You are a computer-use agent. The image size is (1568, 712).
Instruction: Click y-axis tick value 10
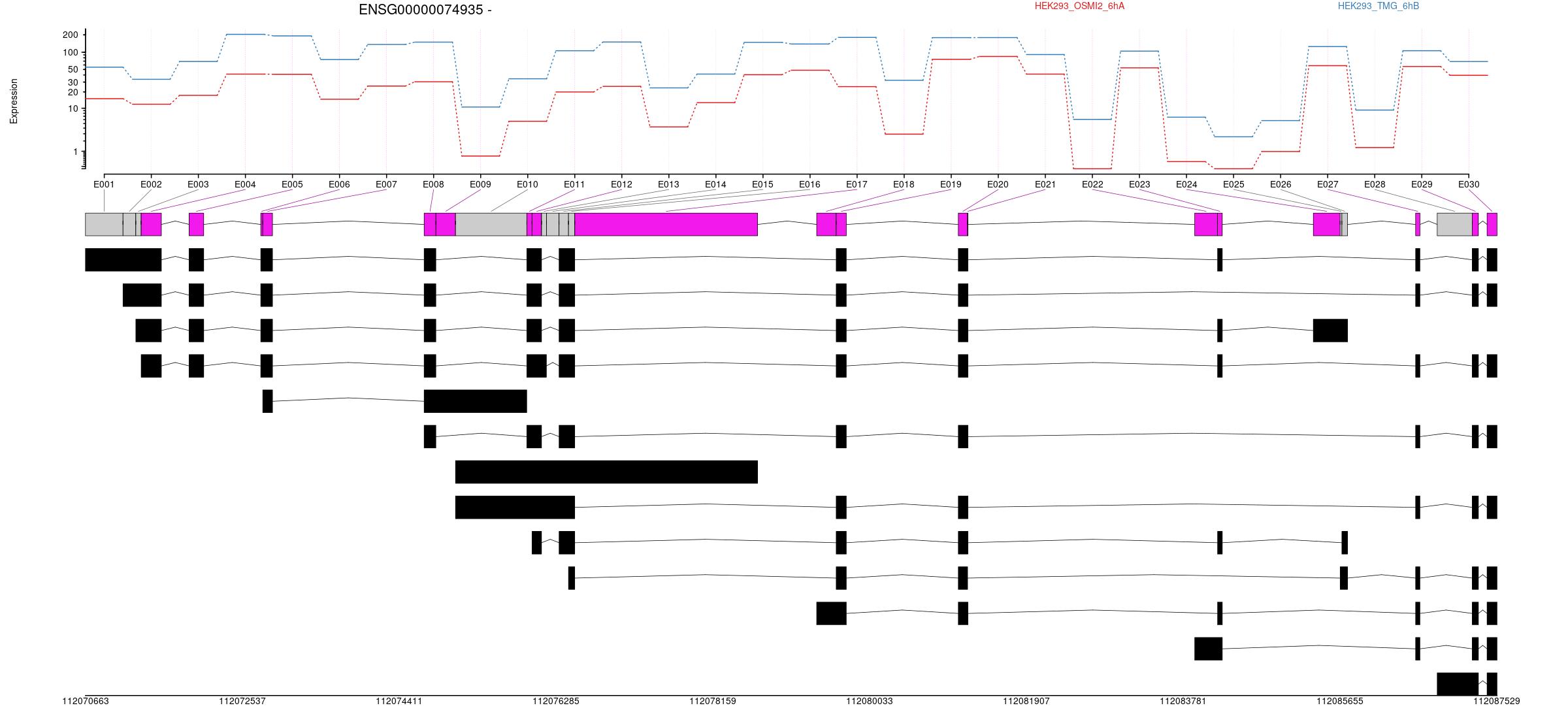[x=73, y=108]
